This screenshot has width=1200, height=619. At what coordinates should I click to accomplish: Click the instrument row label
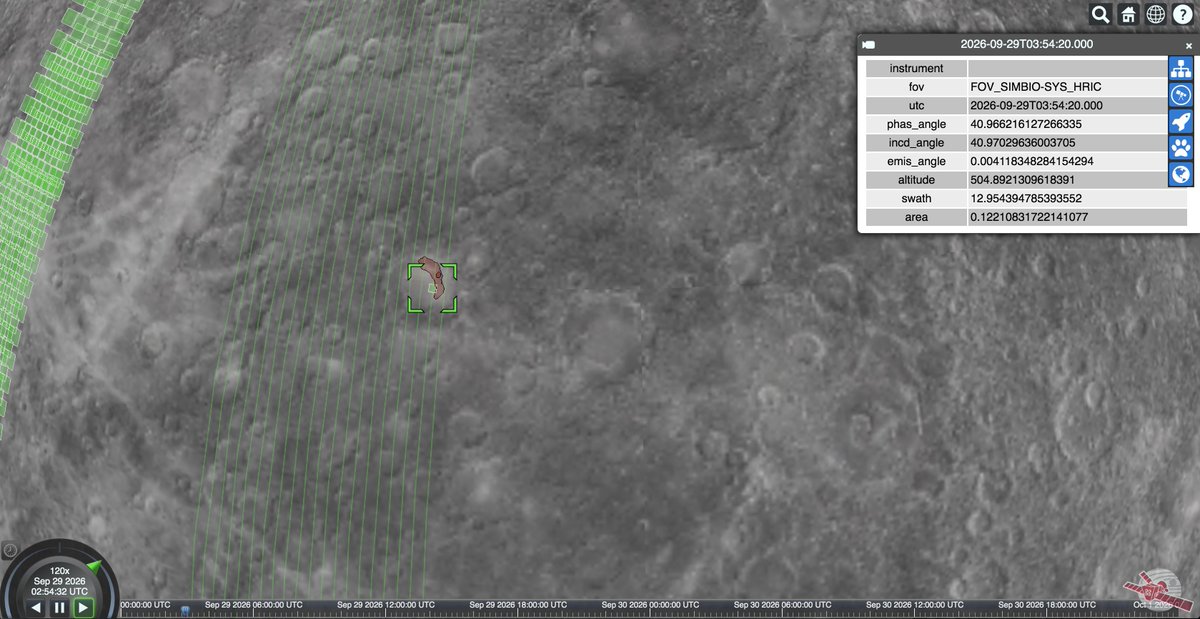pyautogui.click(x=916, y=68)
